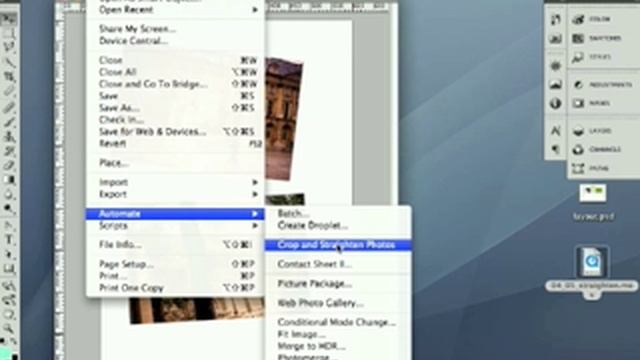Select the Rectangular Marquee tool
The height and width of the screenshot is (360, 640).
click(x=9, y=33)
